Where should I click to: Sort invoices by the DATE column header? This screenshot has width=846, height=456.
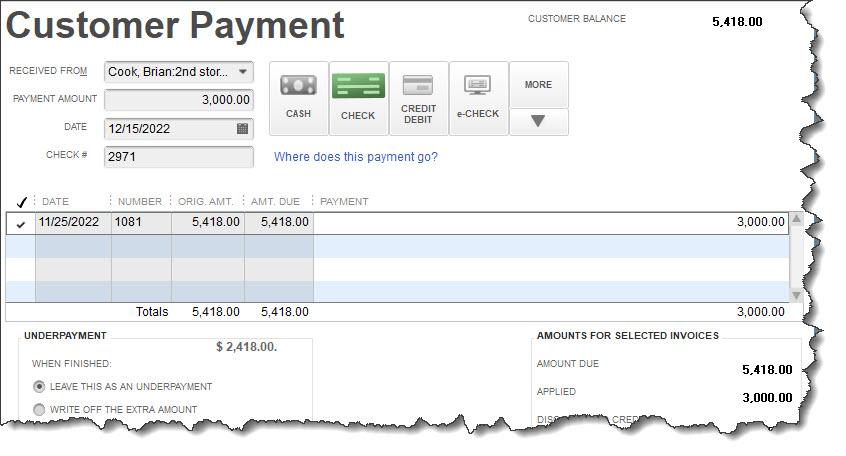pyautogui.click(x=55, y=202)
